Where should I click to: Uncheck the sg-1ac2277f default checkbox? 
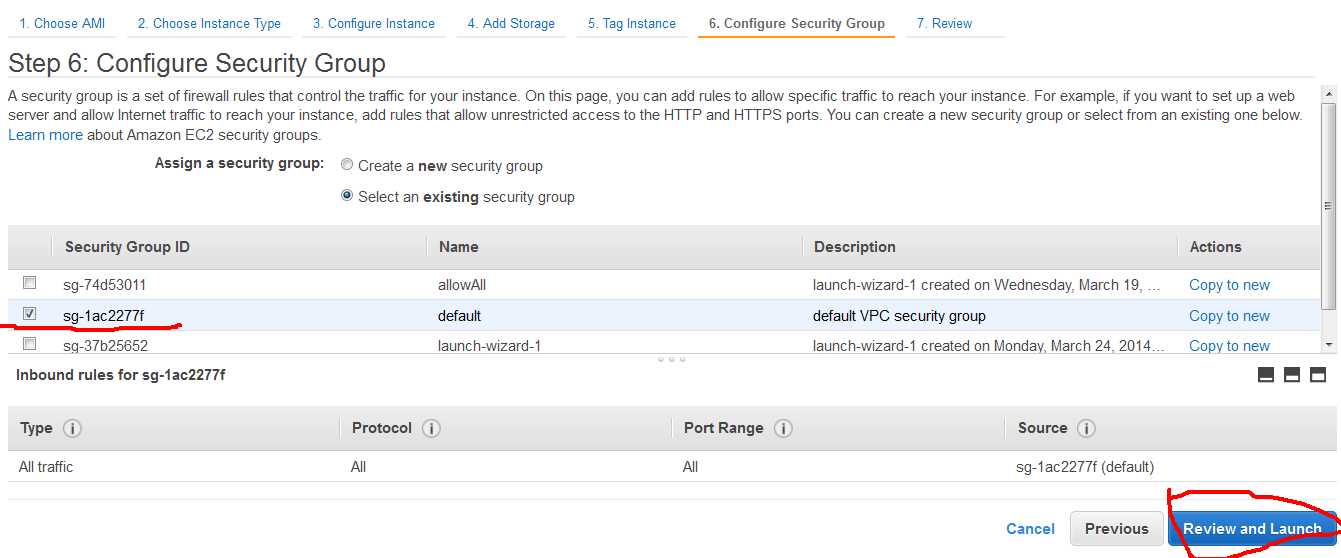[30, 314]
